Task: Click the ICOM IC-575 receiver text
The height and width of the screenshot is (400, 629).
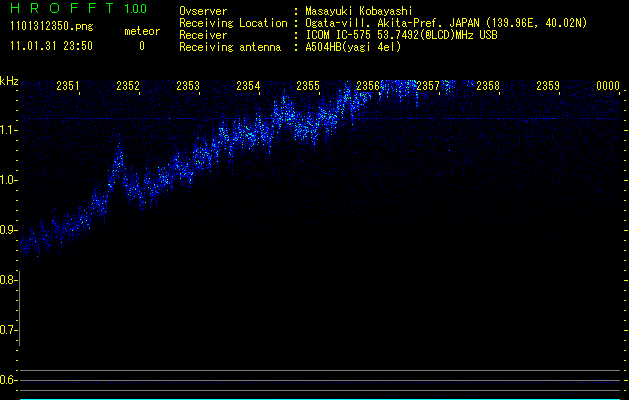Action: point(401,35)
